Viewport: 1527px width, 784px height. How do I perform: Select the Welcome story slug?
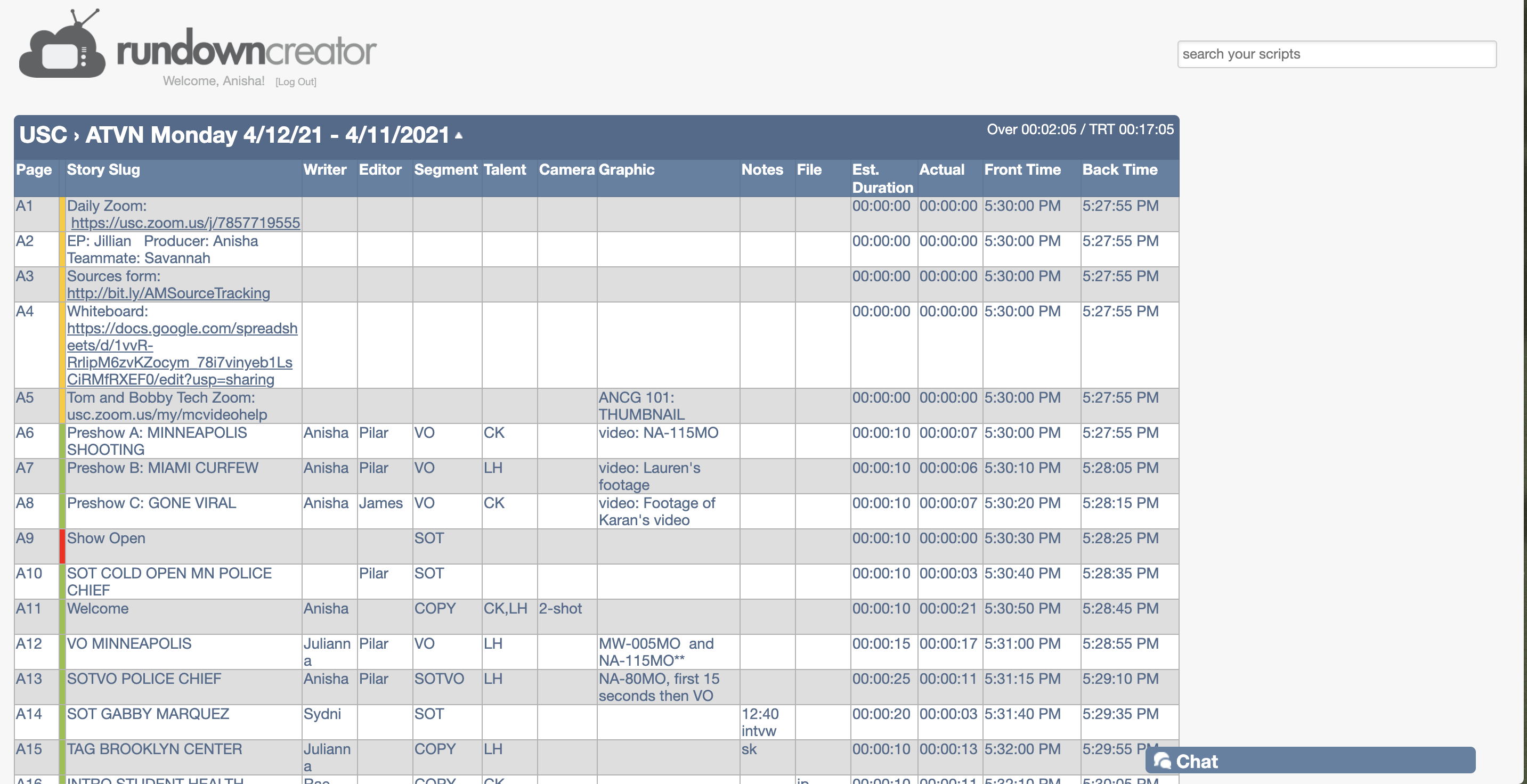click(98, 609)
